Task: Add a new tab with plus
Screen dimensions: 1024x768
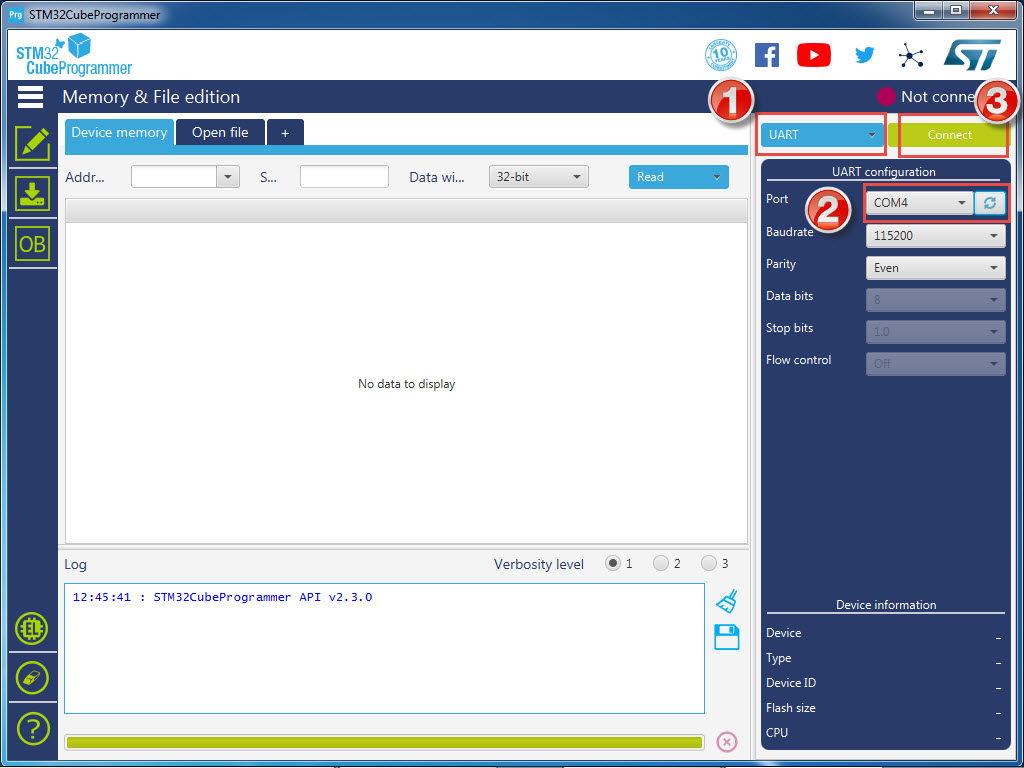Action: pyautogui.click(x=285, y=133)
